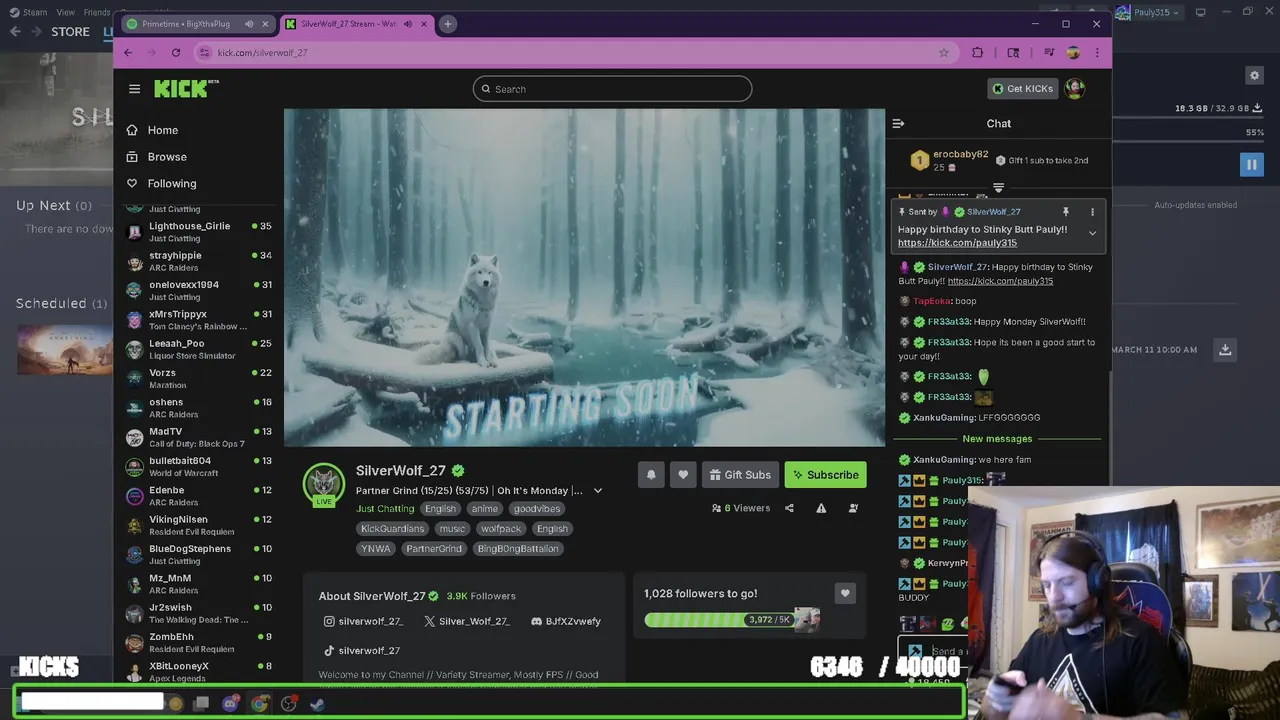Open Leeaah_Poo channel in sidebar
1280x720 pixels.
(198, 349)
